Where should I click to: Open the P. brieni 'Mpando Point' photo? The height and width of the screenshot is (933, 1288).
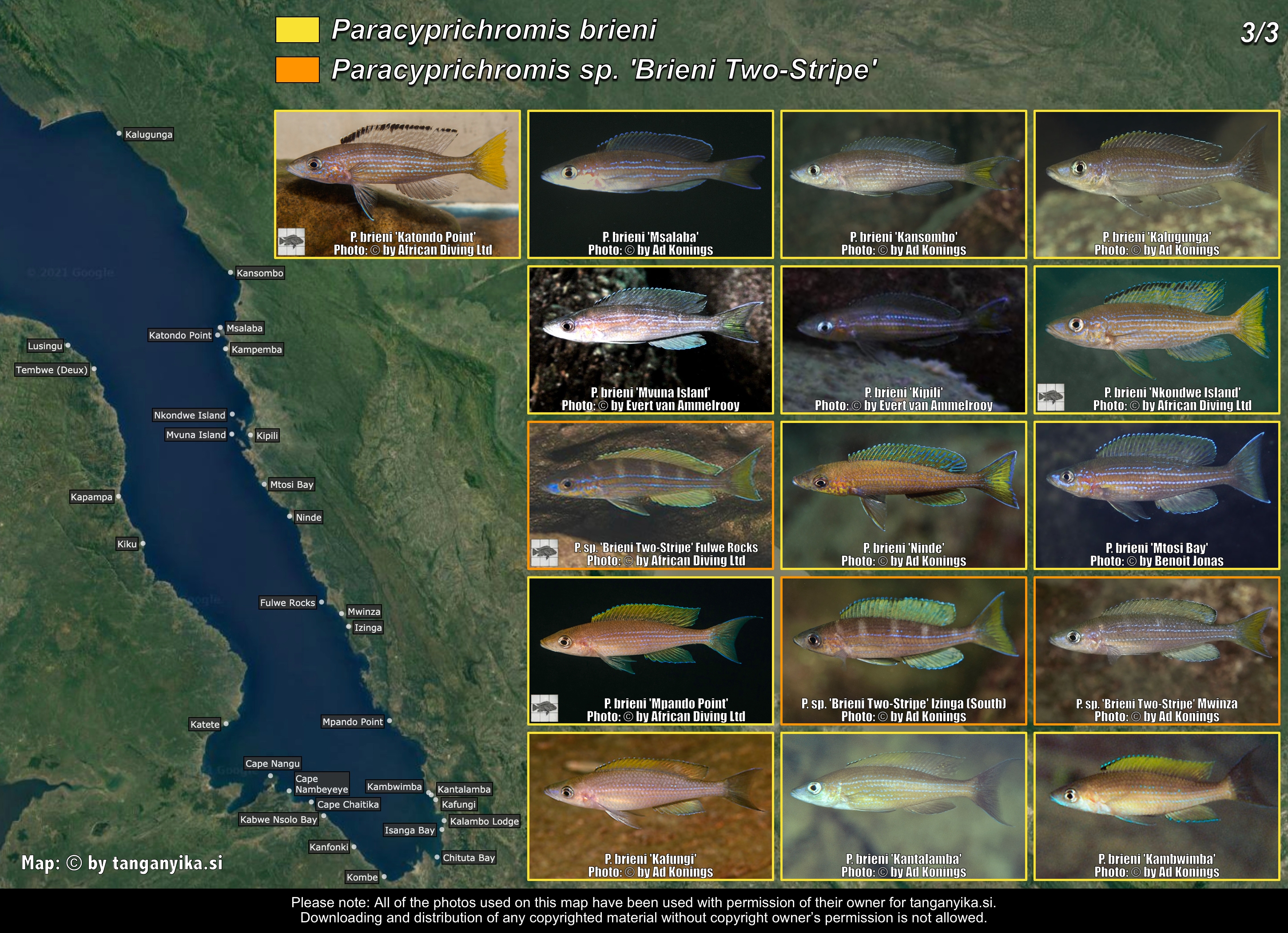[x=650, y=650]
